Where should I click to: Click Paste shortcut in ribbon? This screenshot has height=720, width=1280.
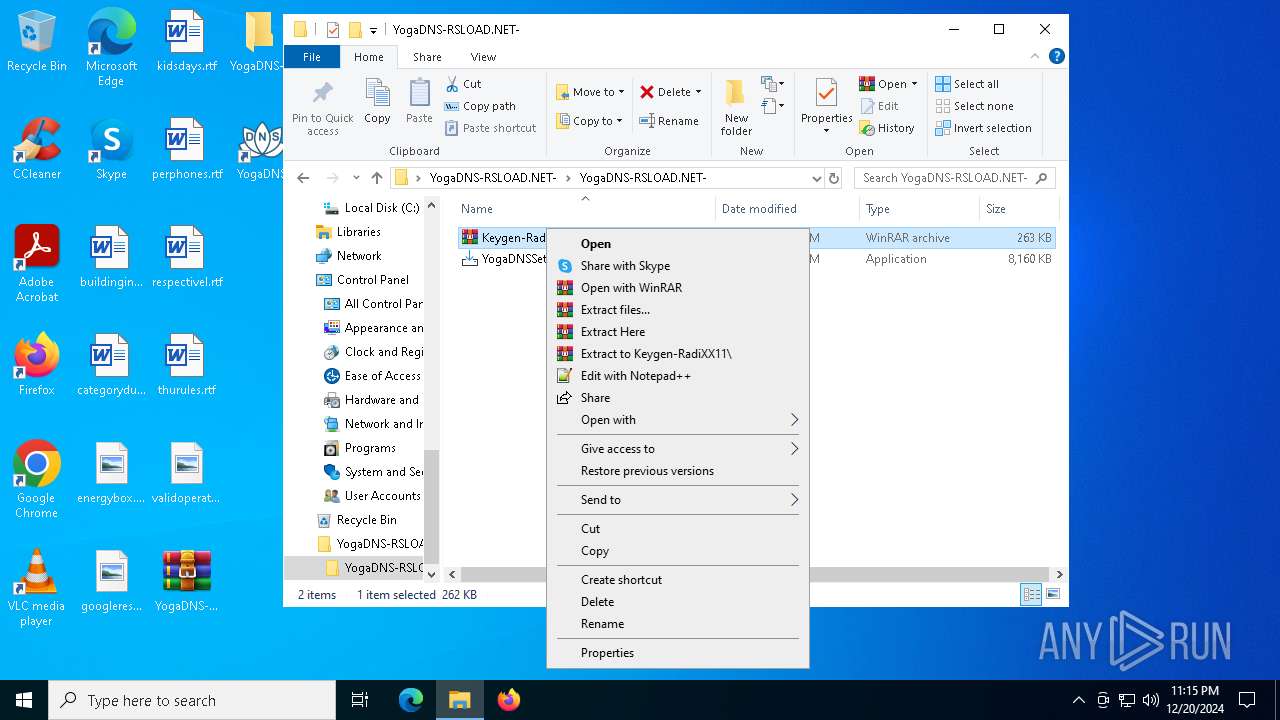(x=491, y=128)
